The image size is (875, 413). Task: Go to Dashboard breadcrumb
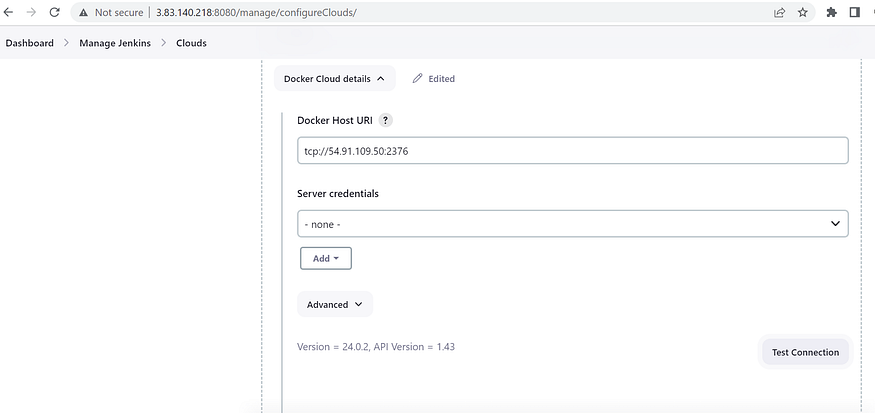[30, 43]
